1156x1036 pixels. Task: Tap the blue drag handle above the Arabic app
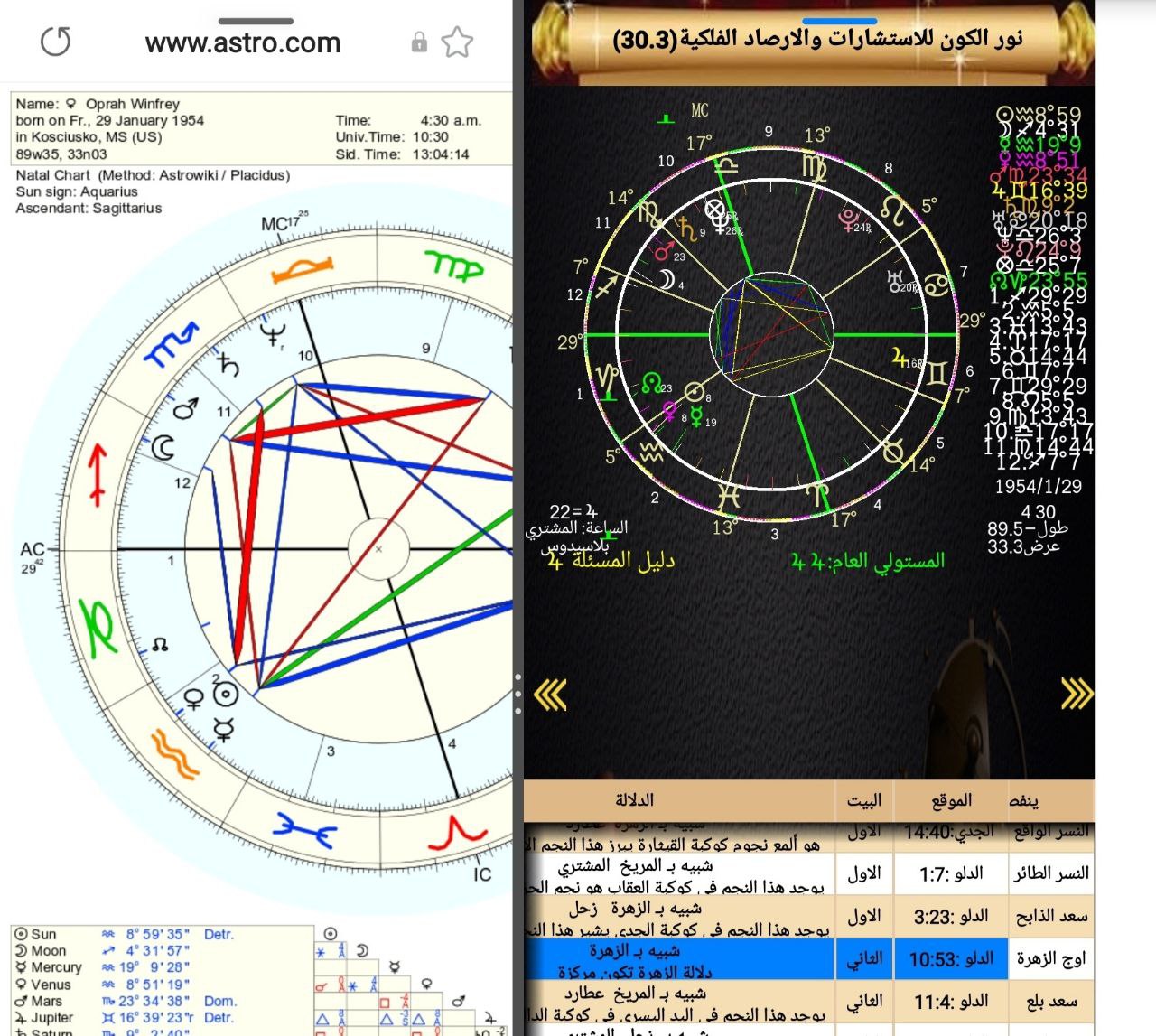(840, 21)
